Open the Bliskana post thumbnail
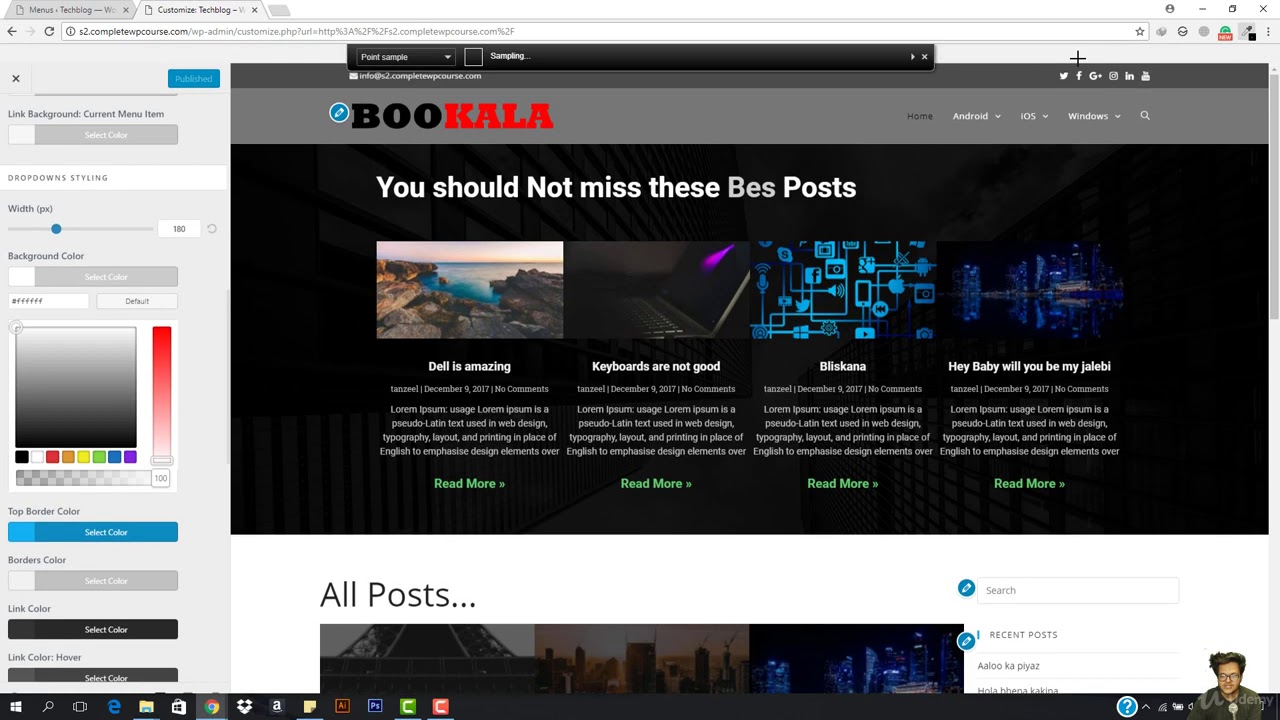This screenshot has width=1280, height=720. coord(843,290)
